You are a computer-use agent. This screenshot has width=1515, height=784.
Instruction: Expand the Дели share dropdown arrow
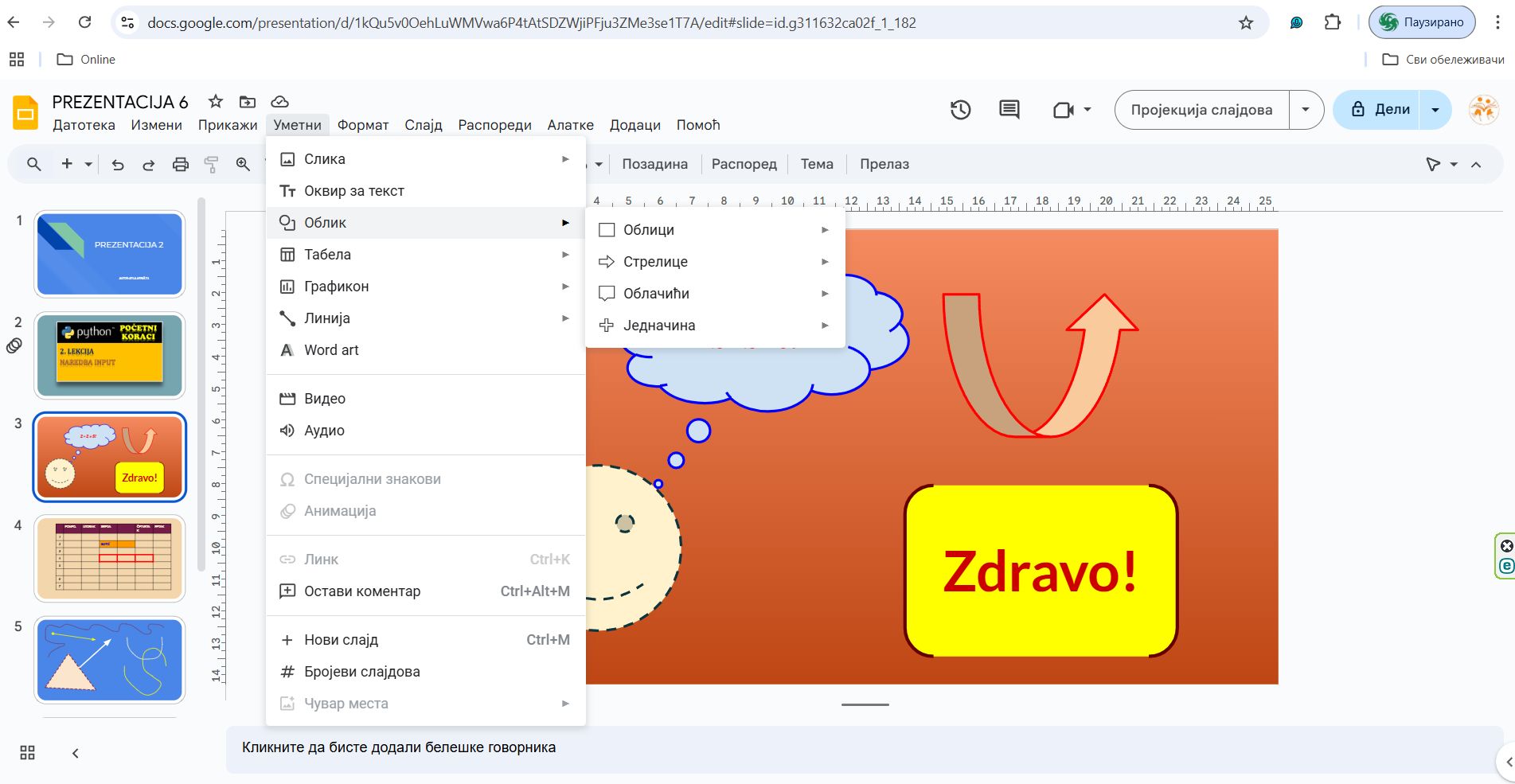click(x=1435, y=110)
